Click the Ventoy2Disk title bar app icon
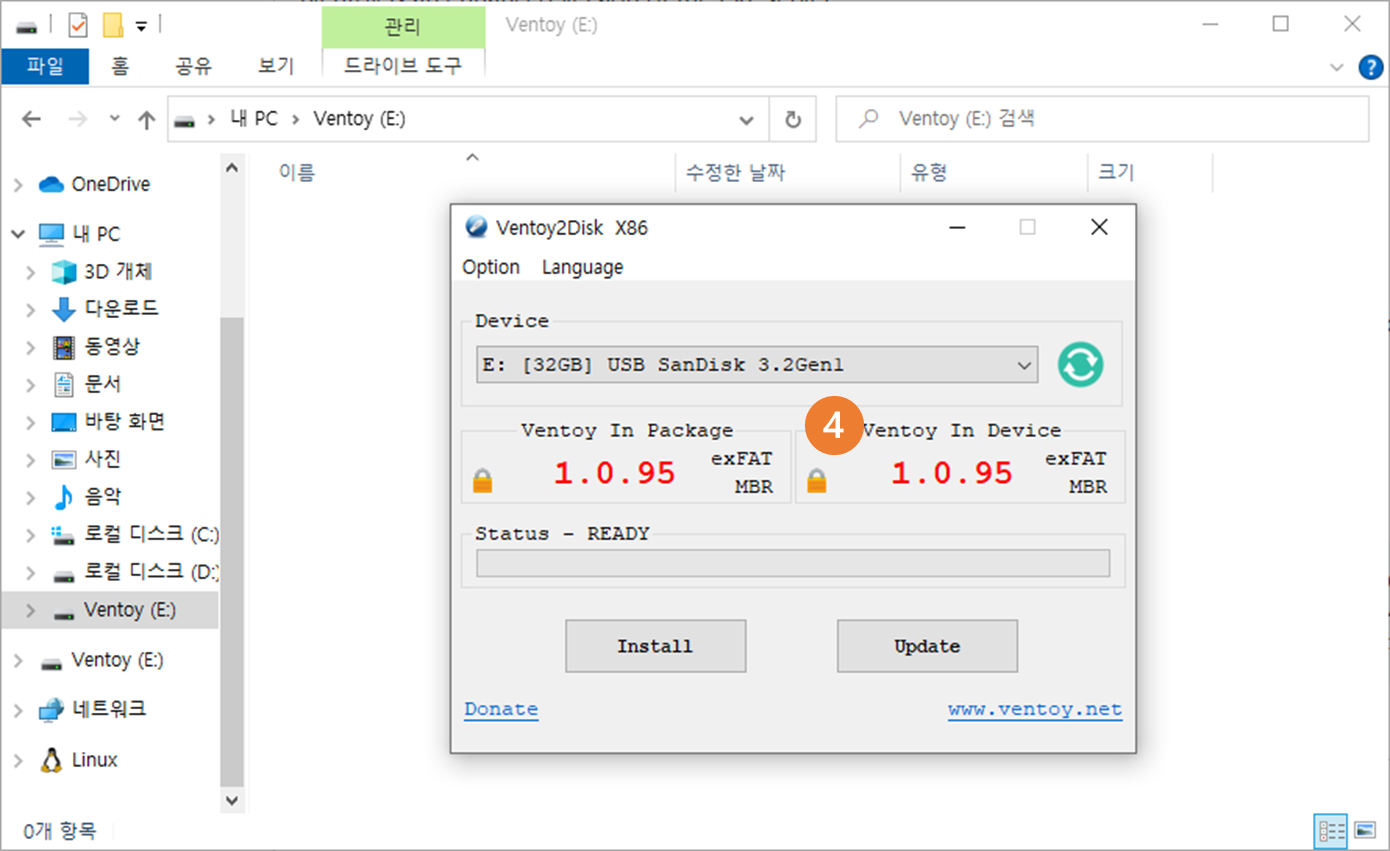 [x=477, y=227]
